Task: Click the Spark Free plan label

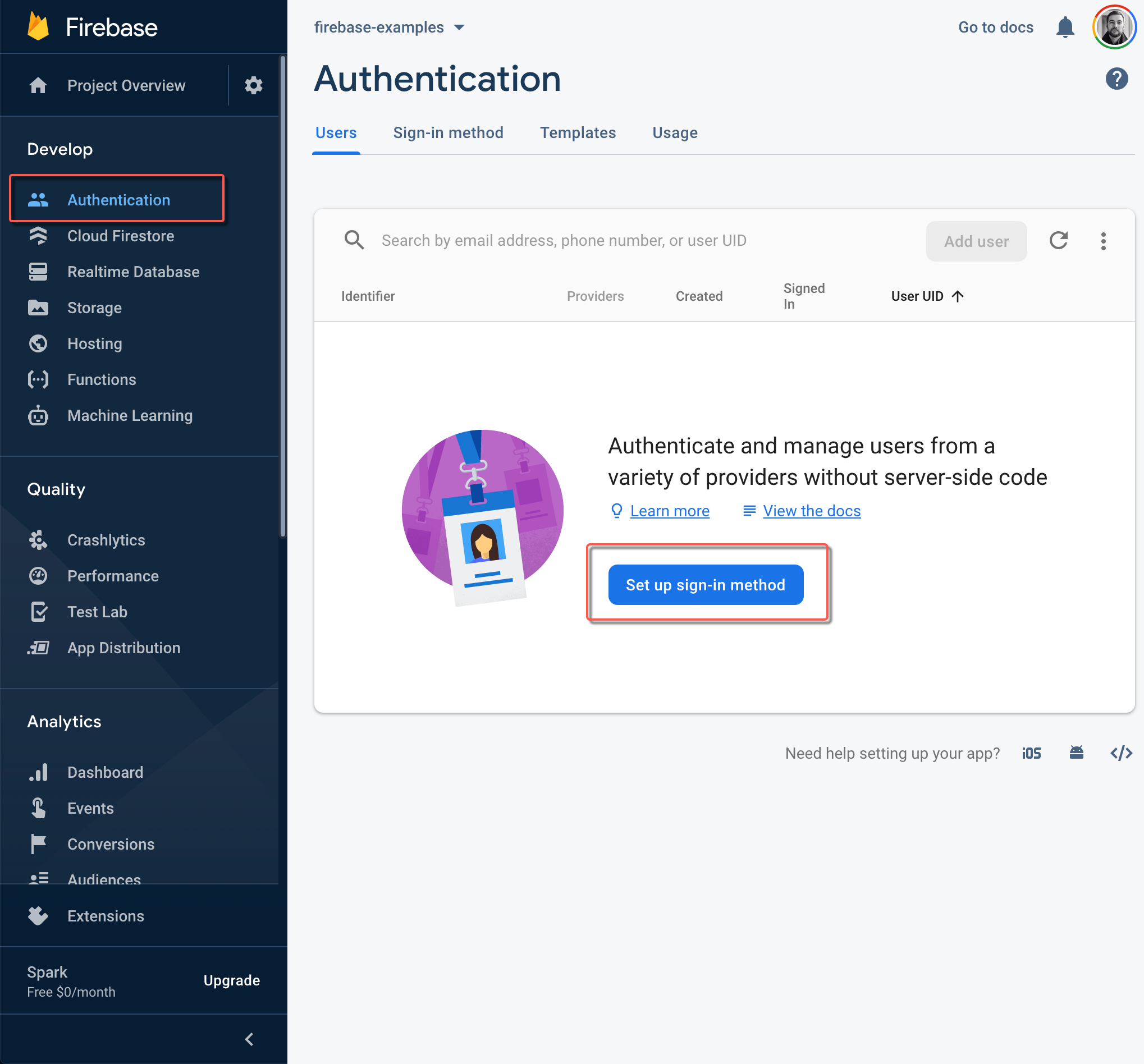Action: click(x=71, y=981)
